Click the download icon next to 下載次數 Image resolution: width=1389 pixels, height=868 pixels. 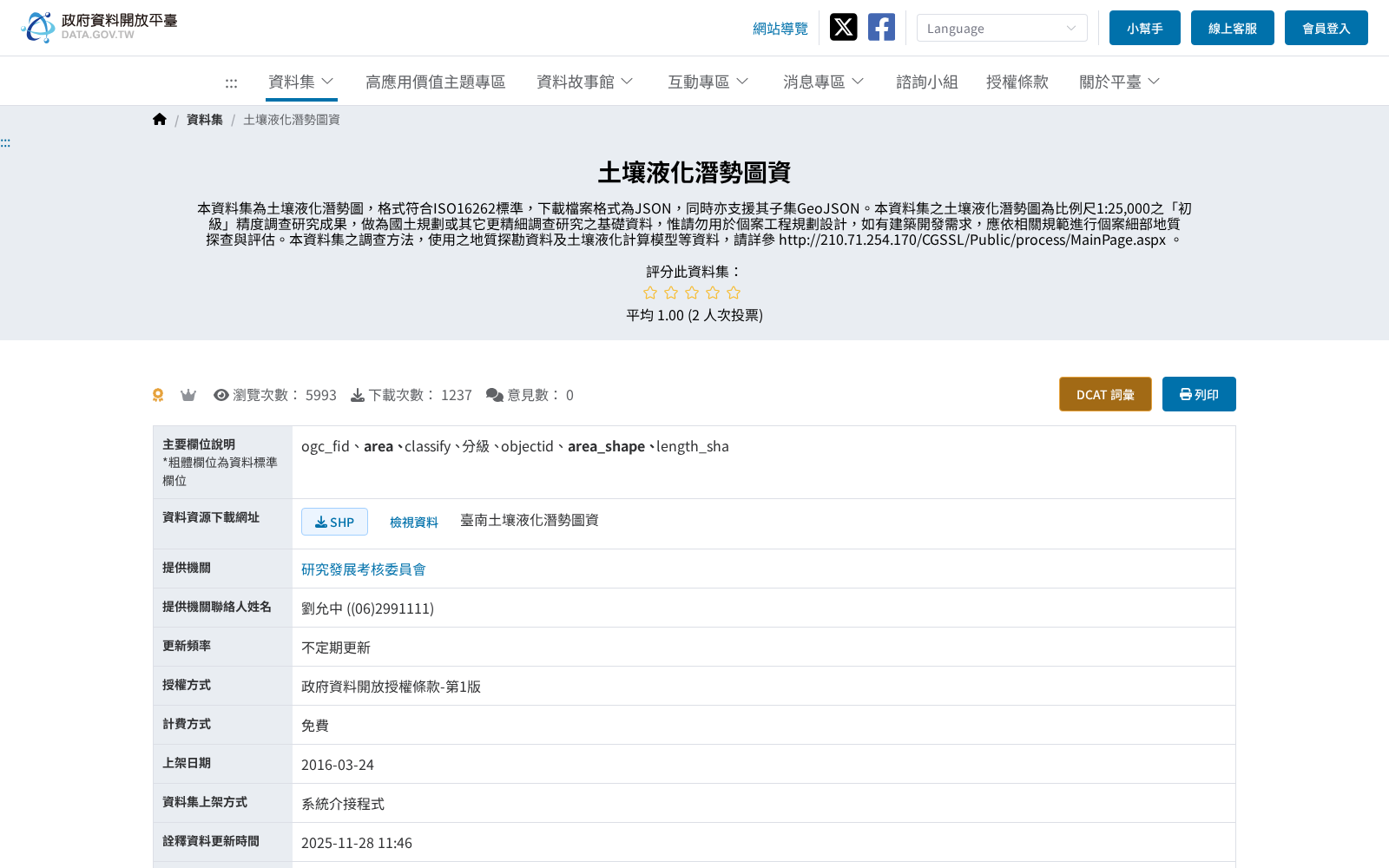tap(358, 395)
